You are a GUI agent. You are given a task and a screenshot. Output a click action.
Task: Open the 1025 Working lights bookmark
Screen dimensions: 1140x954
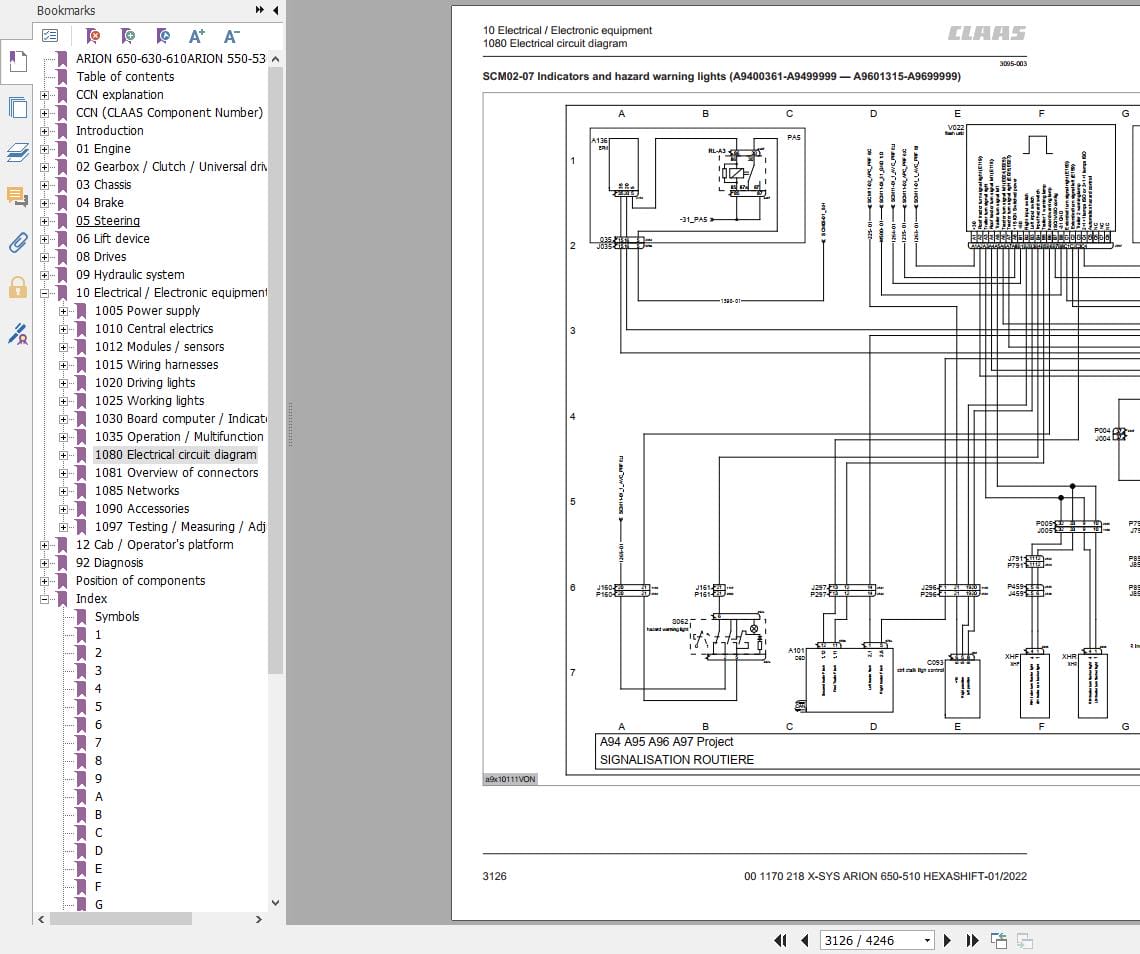tap(149, 401)
